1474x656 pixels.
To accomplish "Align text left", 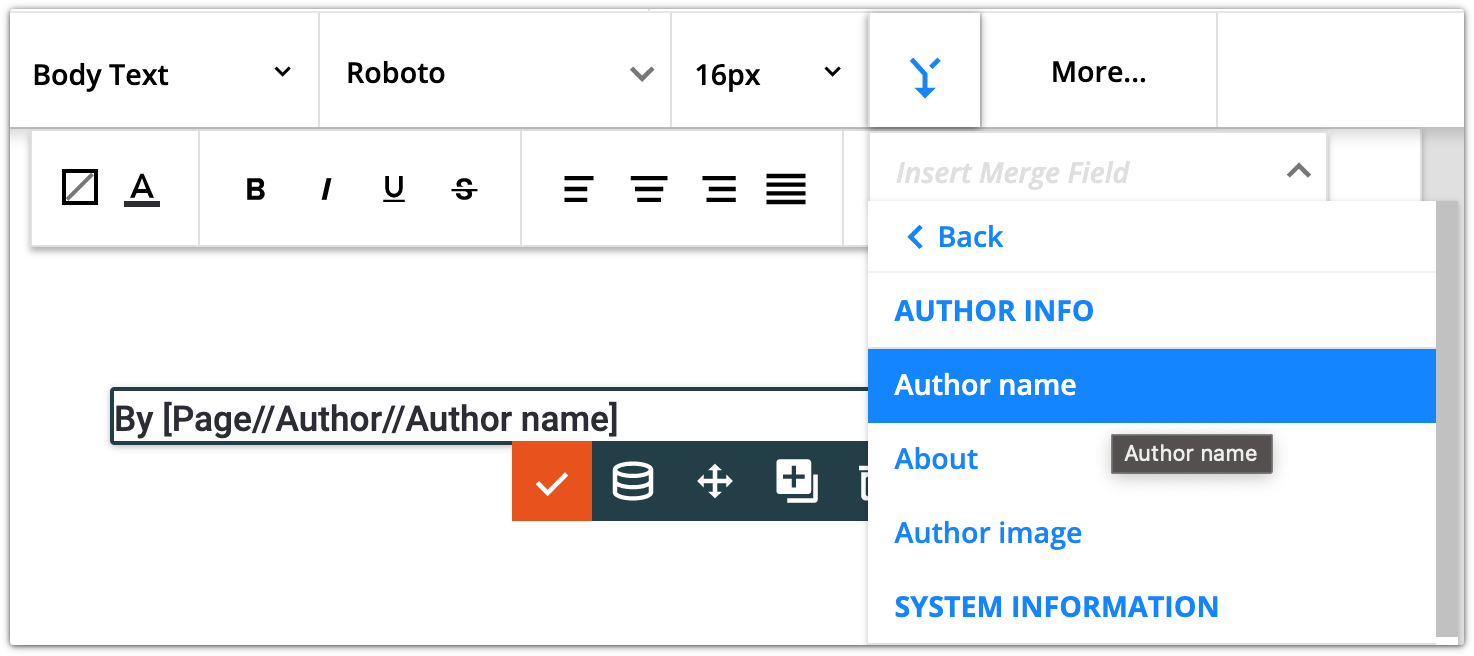I will [x=578, y=189].
